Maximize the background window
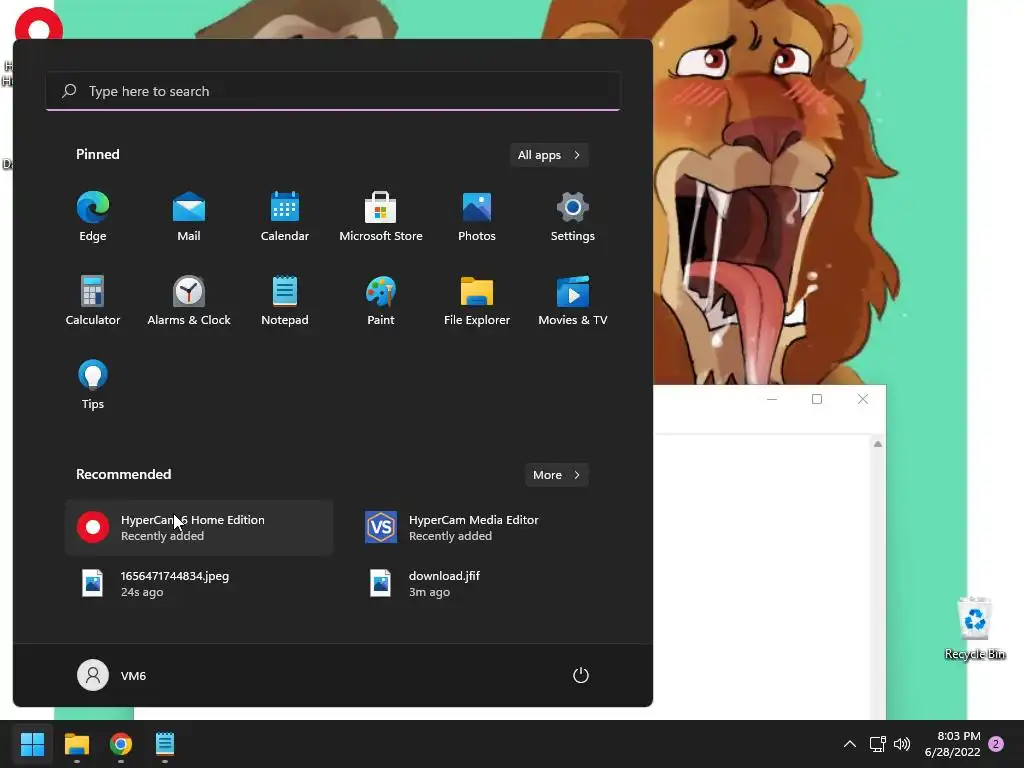Screen dimensions: 1024x768 tap(817, 399)
